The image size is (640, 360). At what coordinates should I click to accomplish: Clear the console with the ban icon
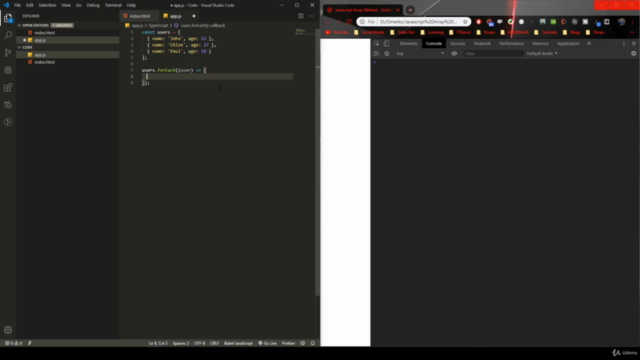(x=387, y=53)
